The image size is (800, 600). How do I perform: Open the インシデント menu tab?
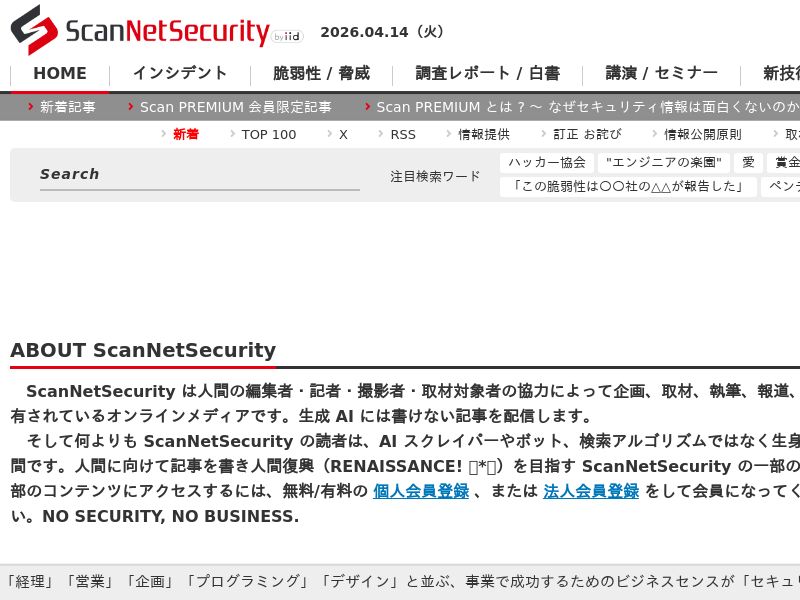[x=180, y=74]
